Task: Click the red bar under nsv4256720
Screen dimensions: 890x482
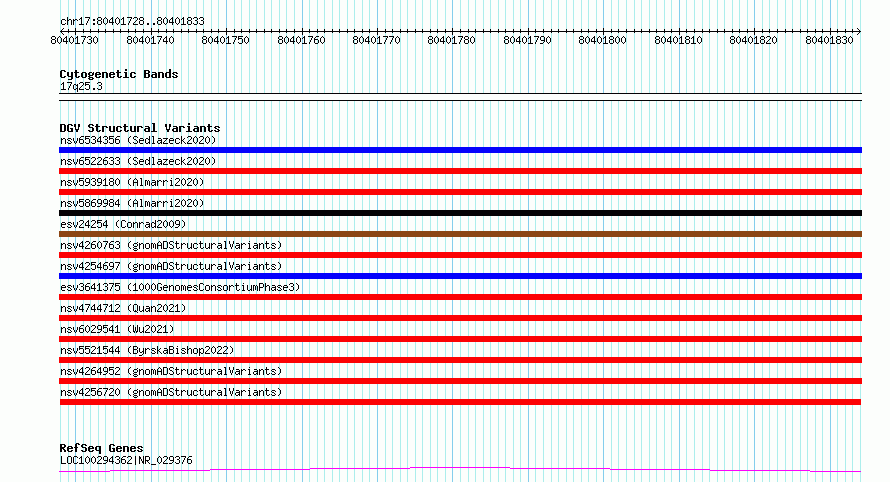Action: [460, 402]
